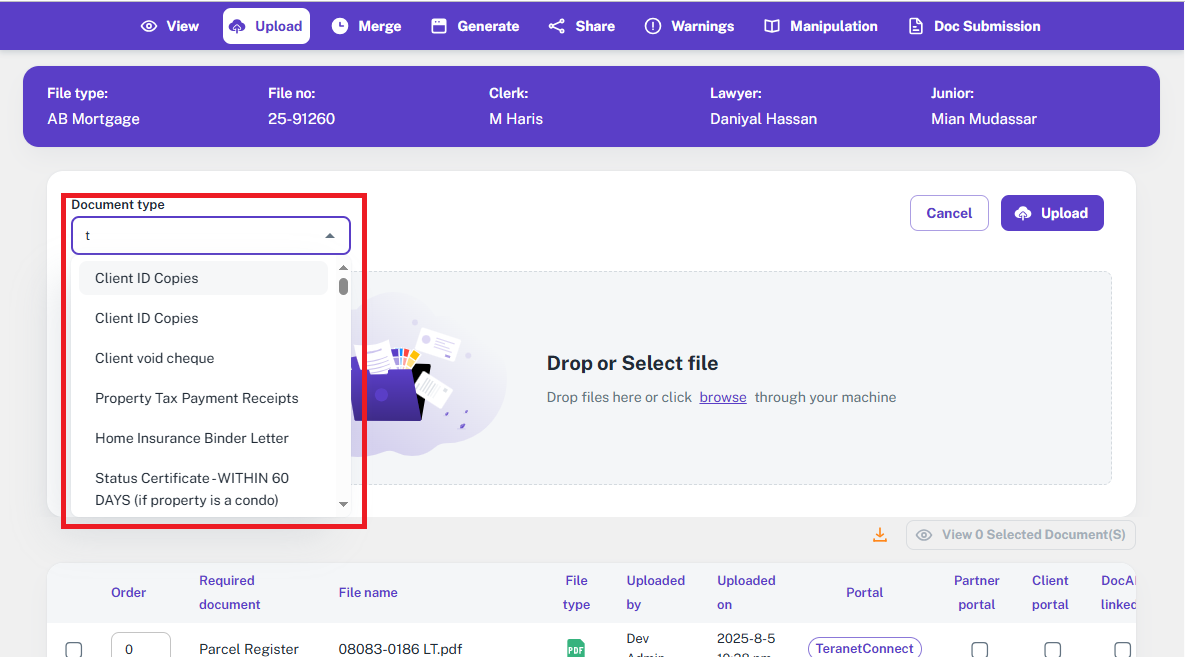Viewport: 1185px width, 657px height.
Task: Switch to the Merge tab
Action: (366, 26)
